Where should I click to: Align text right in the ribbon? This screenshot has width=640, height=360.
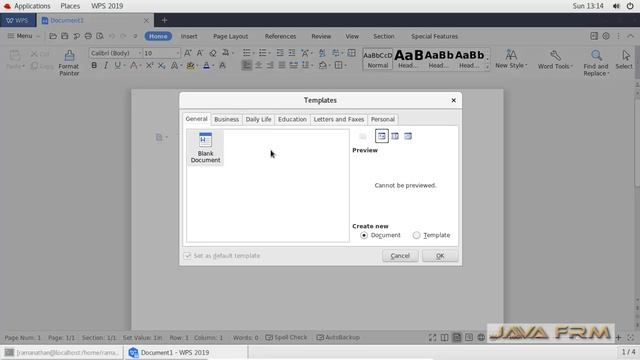tap(270, 65)
